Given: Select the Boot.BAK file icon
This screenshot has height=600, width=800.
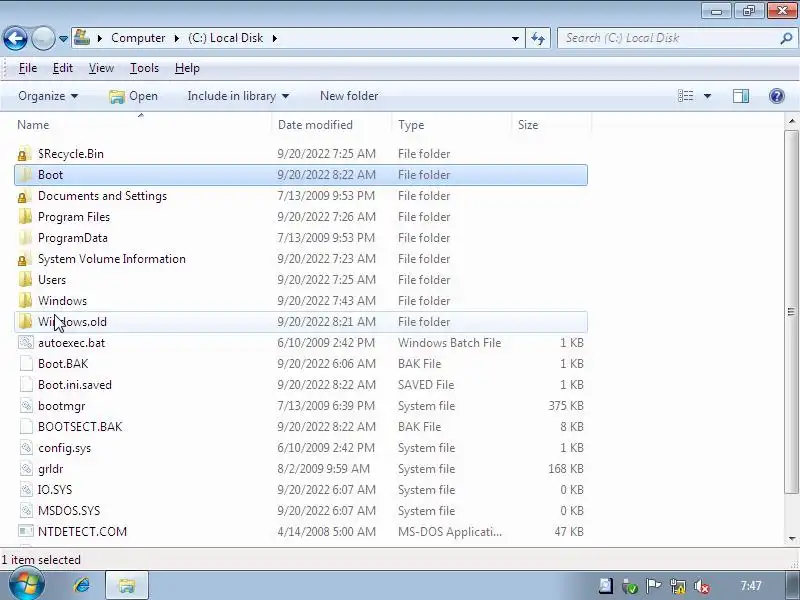Looking at the screenshot, I should [x=26, y=363].
